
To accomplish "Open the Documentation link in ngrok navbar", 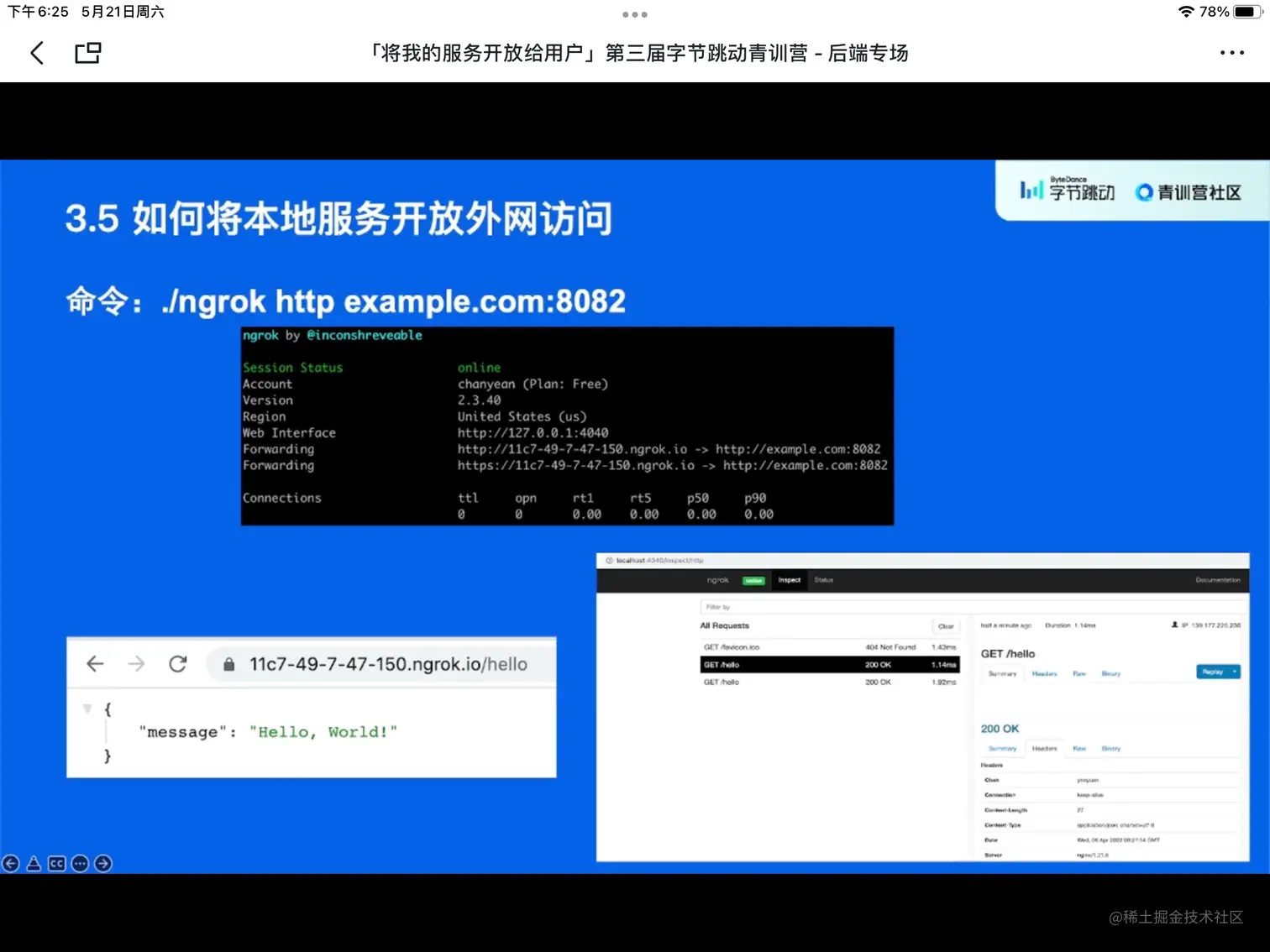I will coord(1218,580).
